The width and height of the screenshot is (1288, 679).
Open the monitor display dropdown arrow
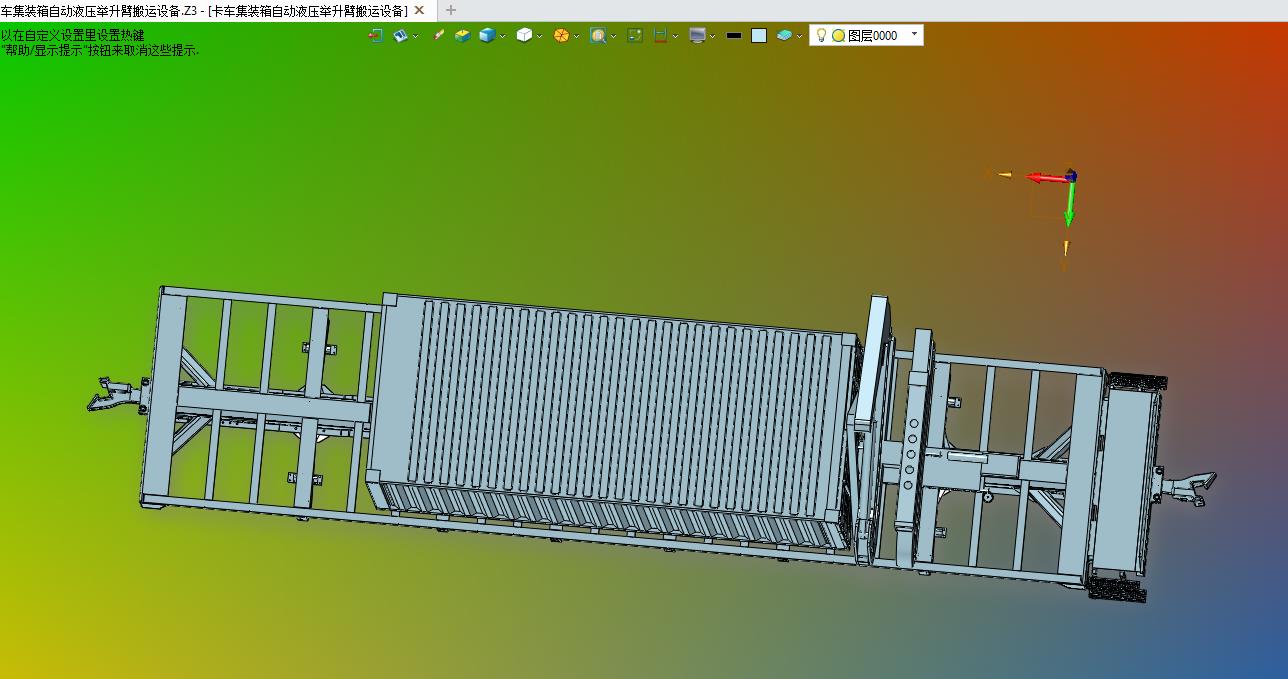[712, 36]
